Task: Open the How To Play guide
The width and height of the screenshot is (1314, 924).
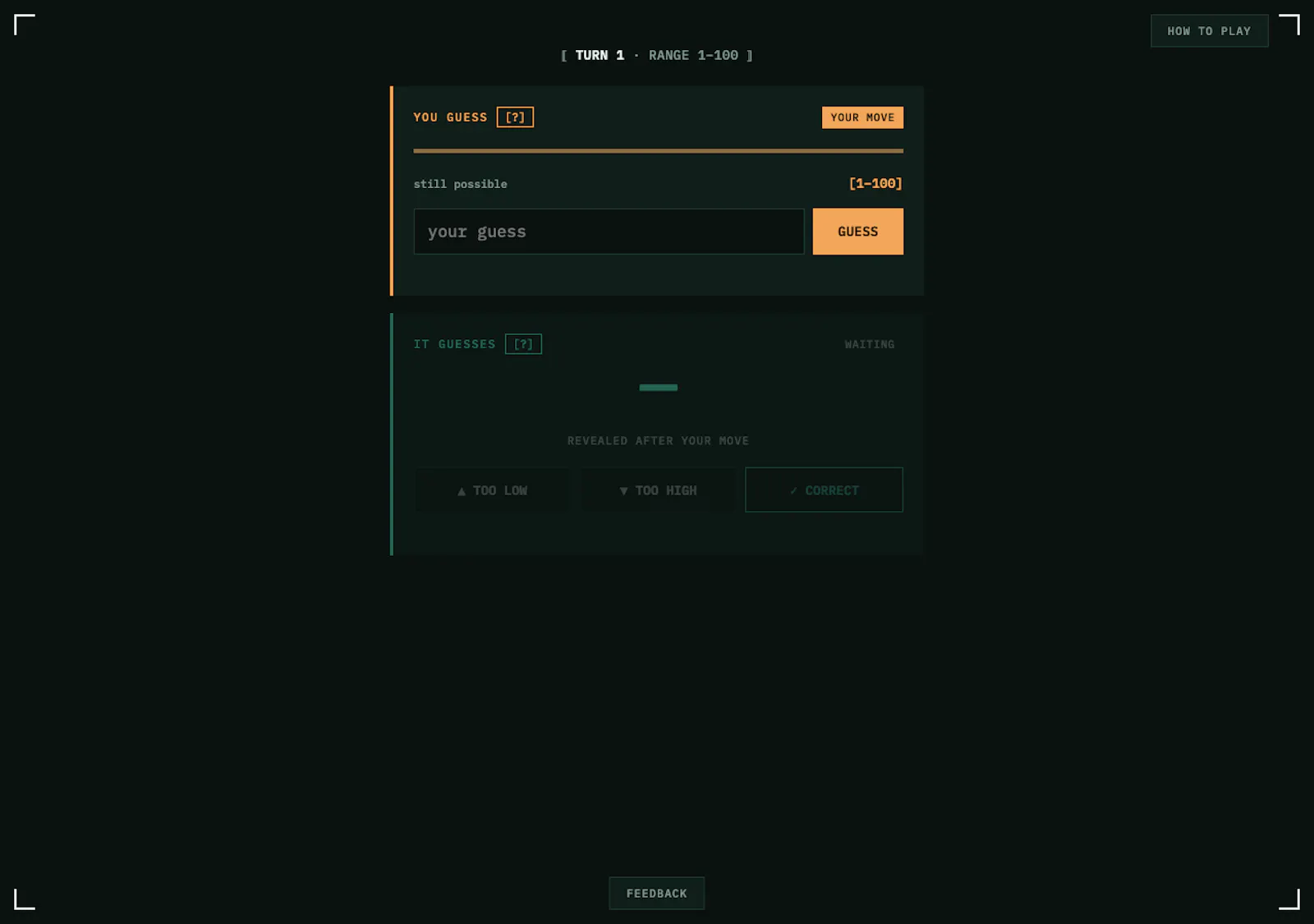Action: [1209, 31]
